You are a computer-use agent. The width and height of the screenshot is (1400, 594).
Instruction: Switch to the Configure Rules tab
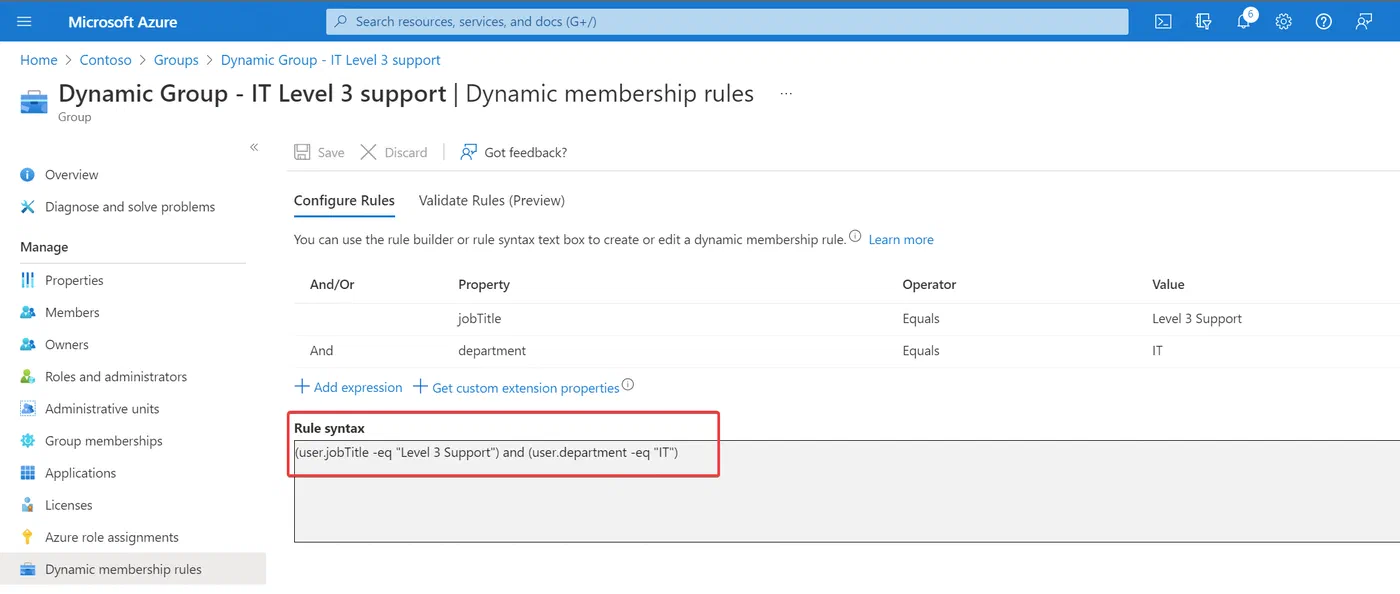[344, 201]
